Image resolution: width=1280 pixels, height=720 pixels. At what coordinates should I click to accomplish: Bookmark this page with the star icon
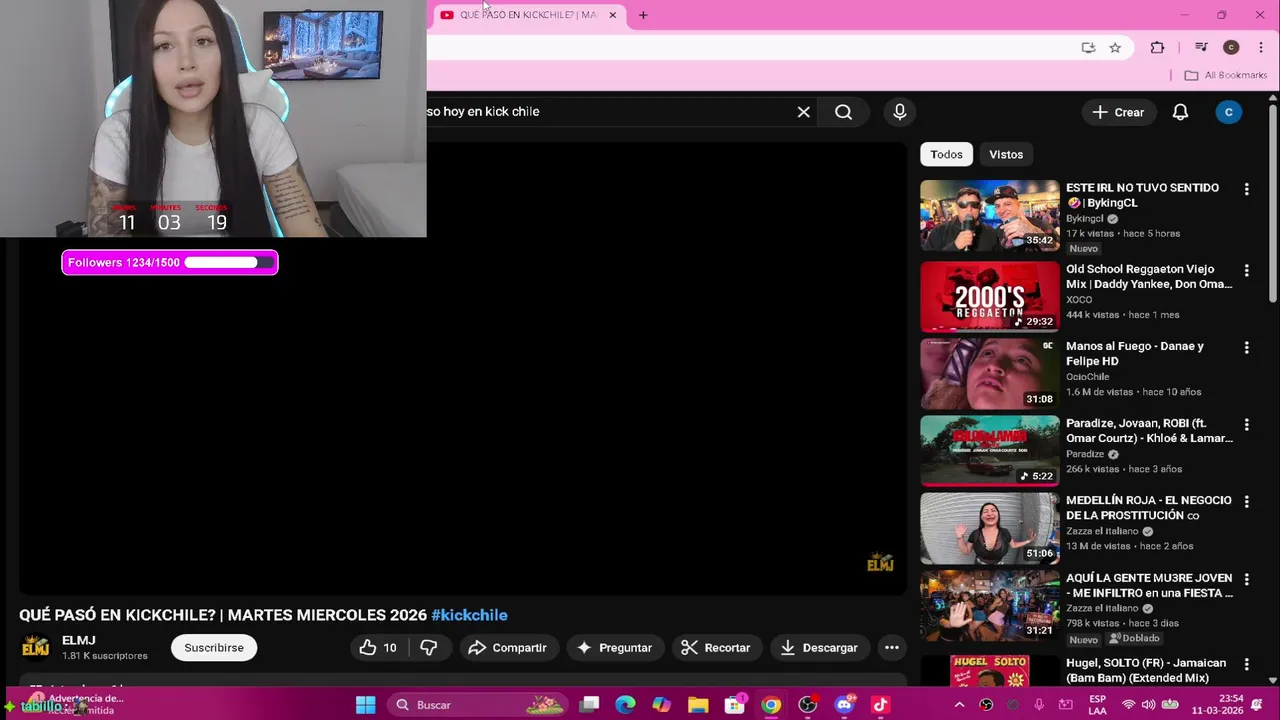1115,47
